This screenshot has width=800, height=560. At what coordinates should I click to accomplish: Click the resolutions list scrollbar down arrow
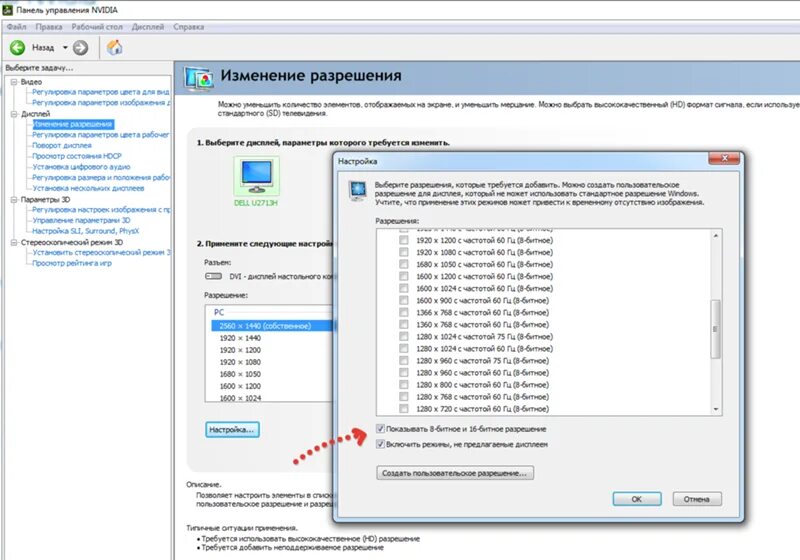click(715, 409)
